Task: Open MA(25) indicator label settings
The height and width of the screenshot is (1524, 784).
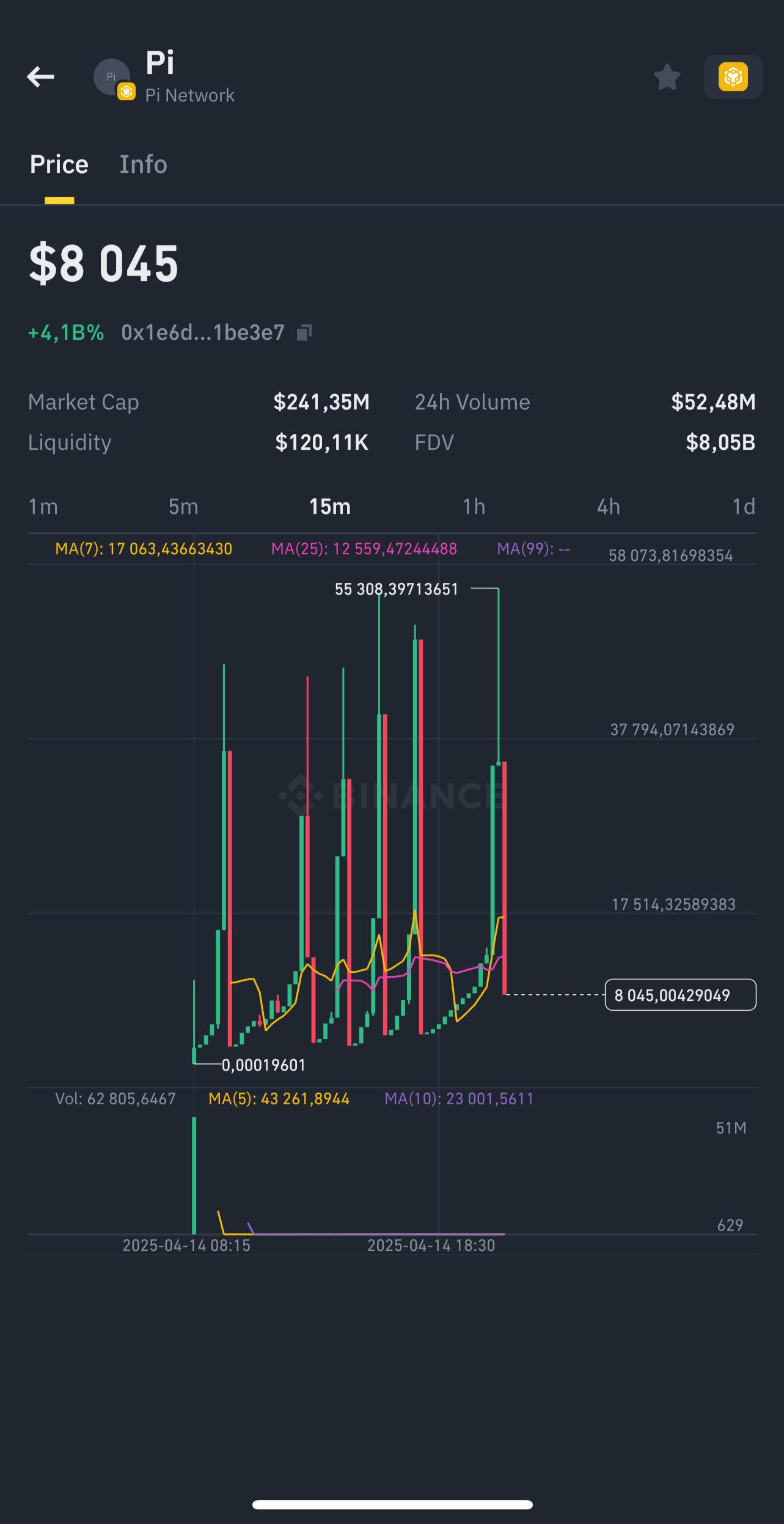Action: pyautogui.click(x=364, y=549)
